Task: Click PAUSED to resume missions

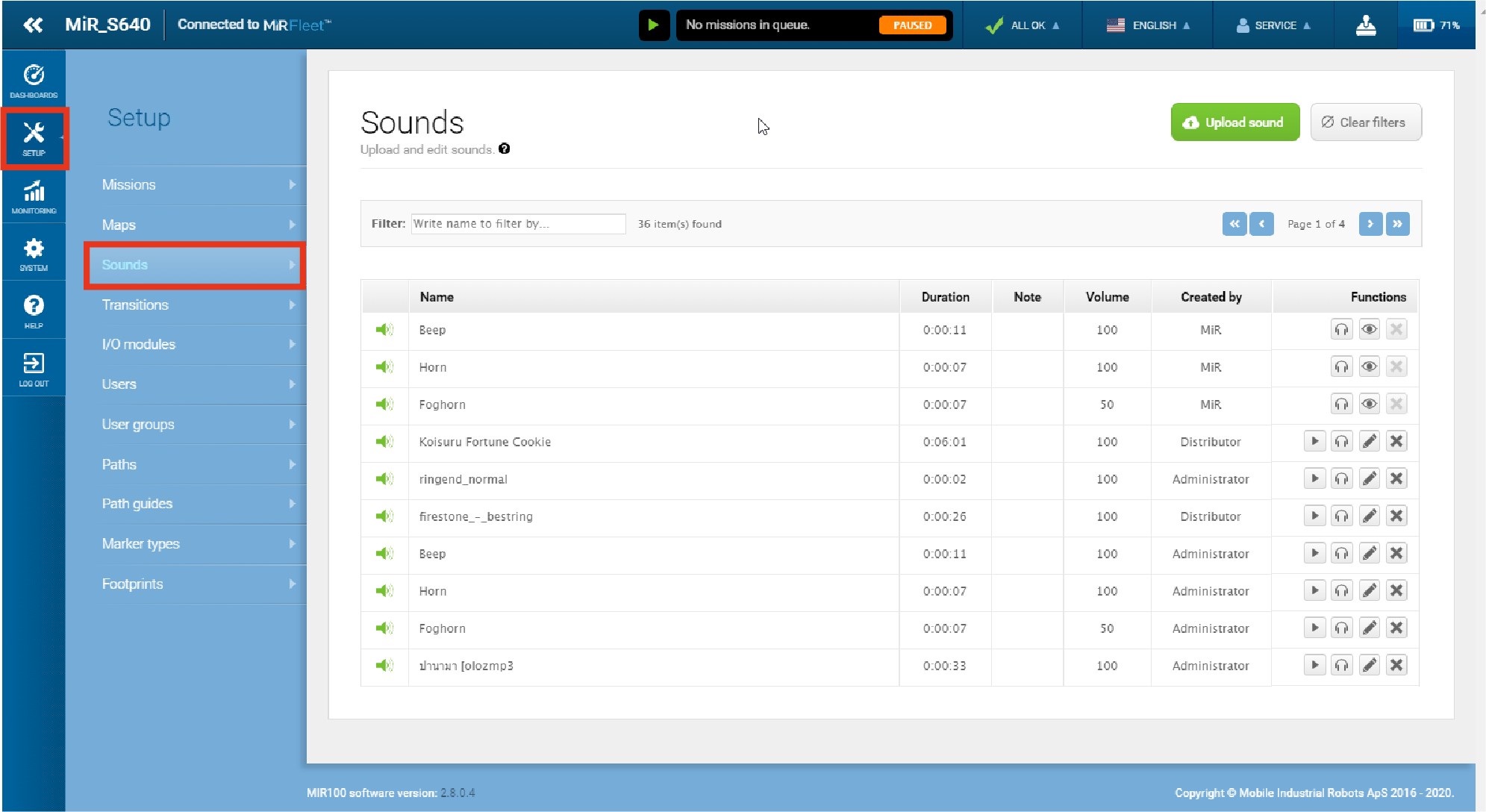Action: point(912,25)
